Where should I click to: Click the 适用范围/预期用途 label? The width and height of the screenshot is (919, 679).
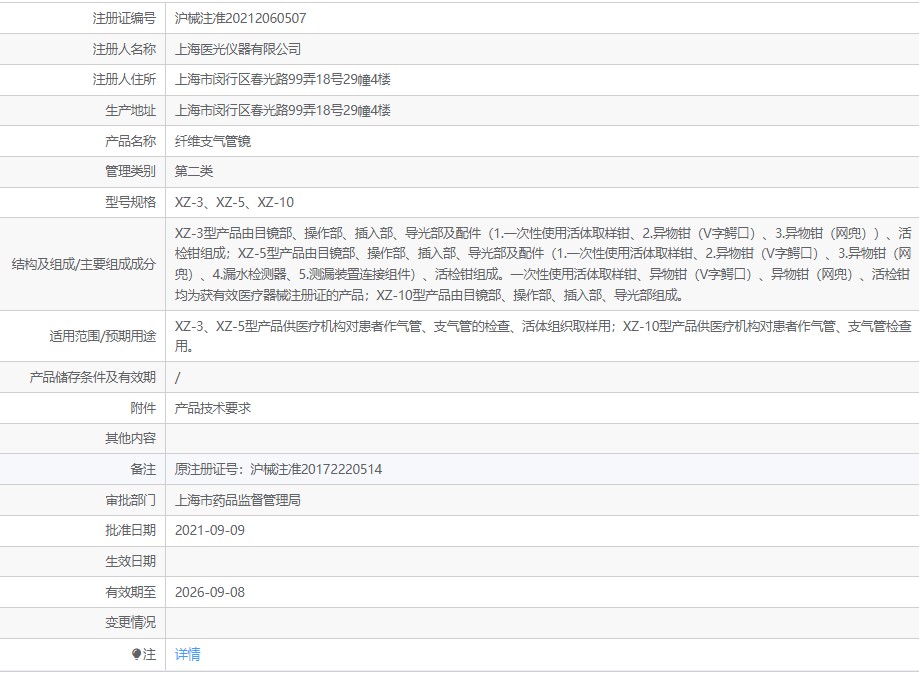[103, 336]
